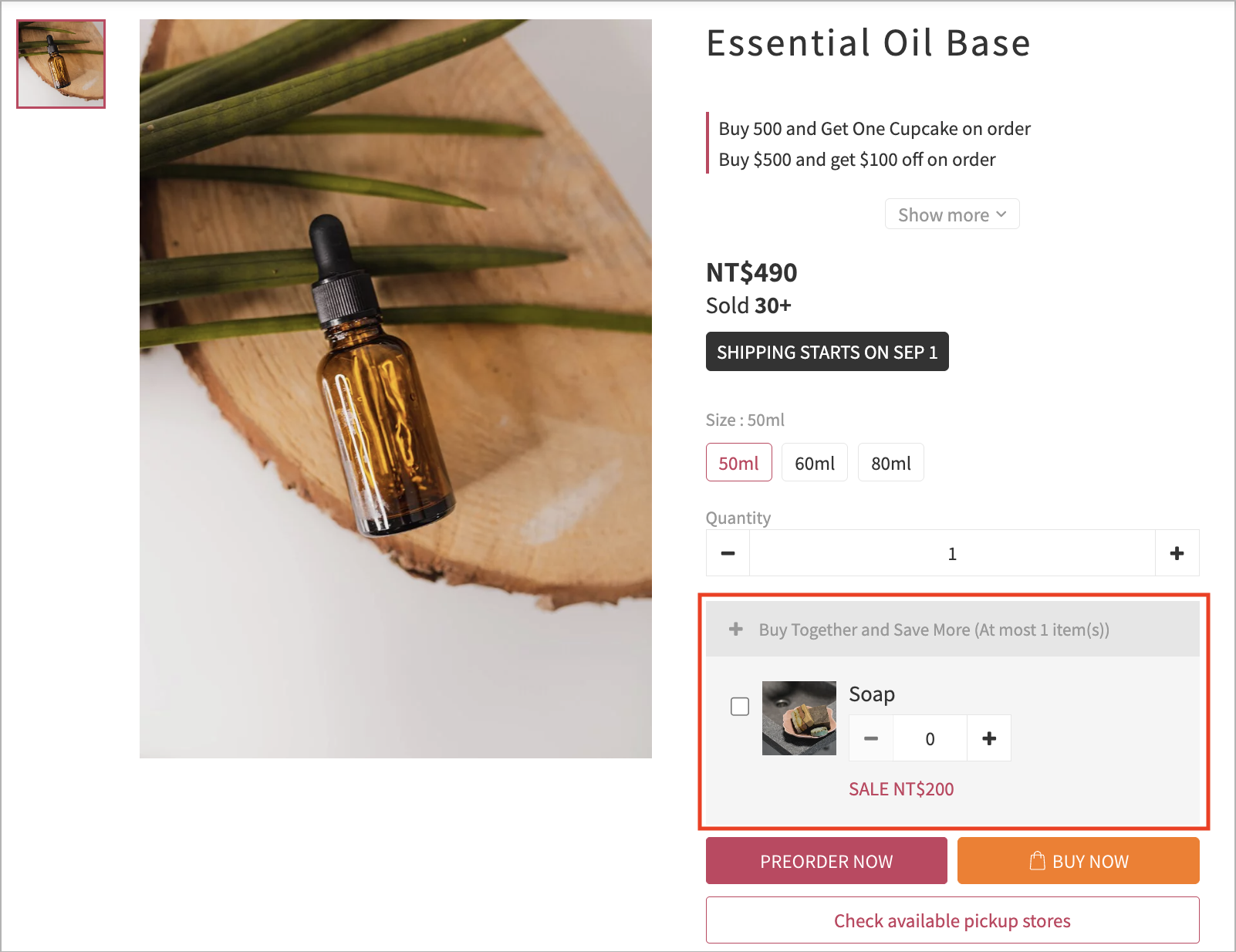Open the Buy 500 Get One Cupcake promotion
The height and width of the screenshot is (952, 1236).
click(x=875, y=129)
